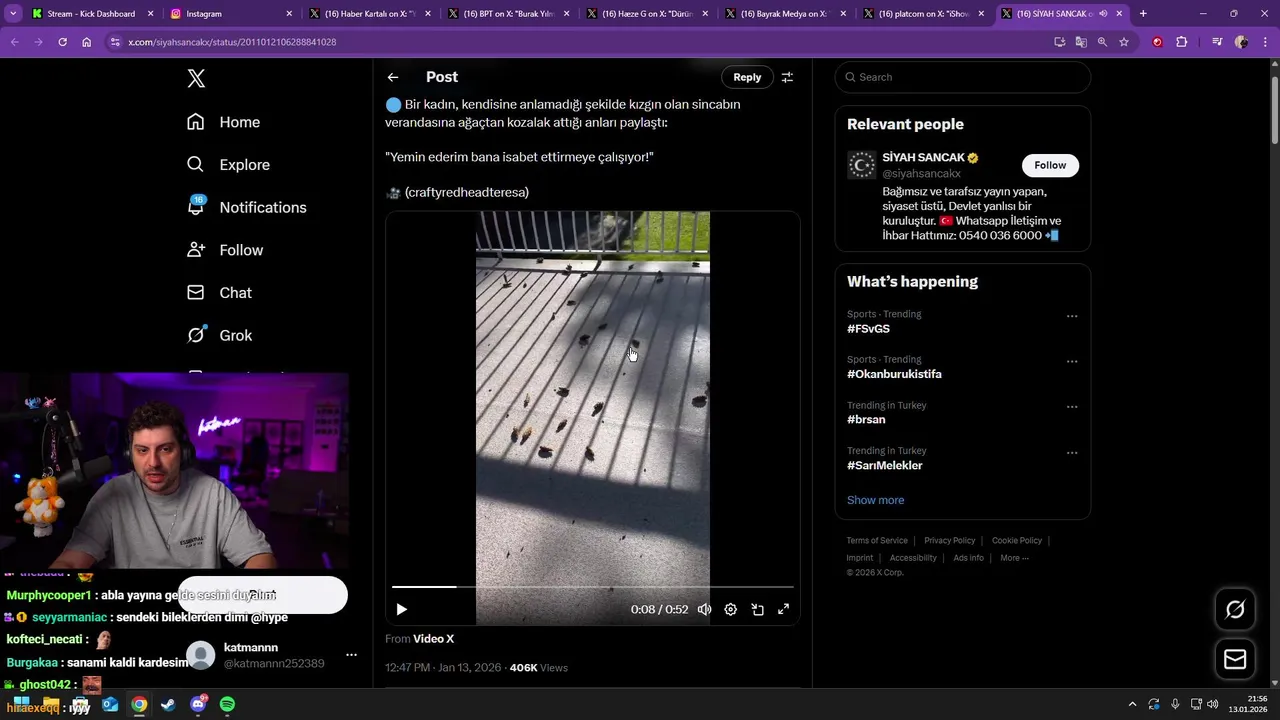Toggle picture-in-picture on the video
Viewport: 1280px width, 720px height.
click(758, 609)
